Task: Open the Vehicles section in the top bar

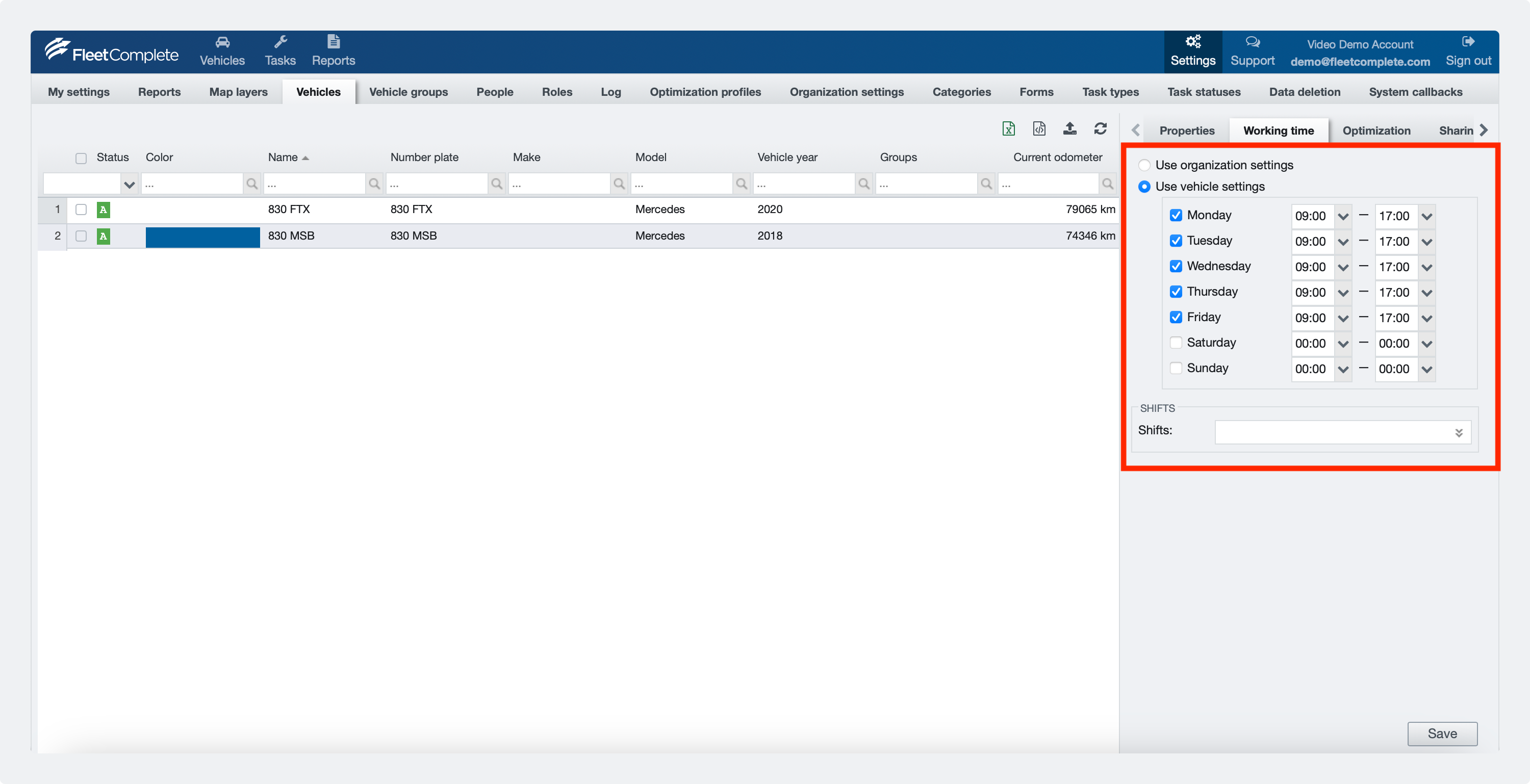Action: (x=222, y=50)
